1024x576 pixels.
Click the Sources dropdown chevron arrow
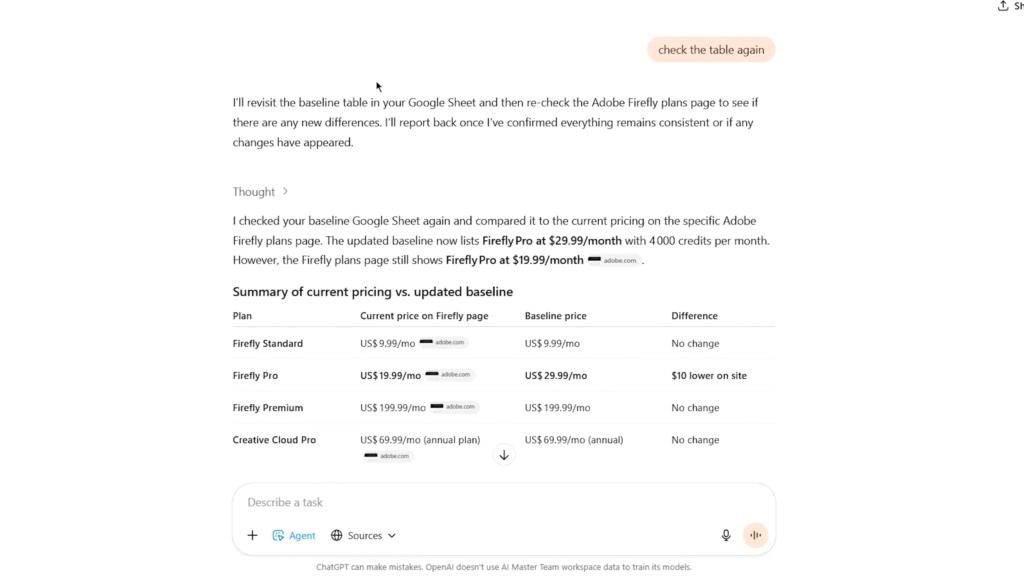pyautogui.click(x=392, y=535)
